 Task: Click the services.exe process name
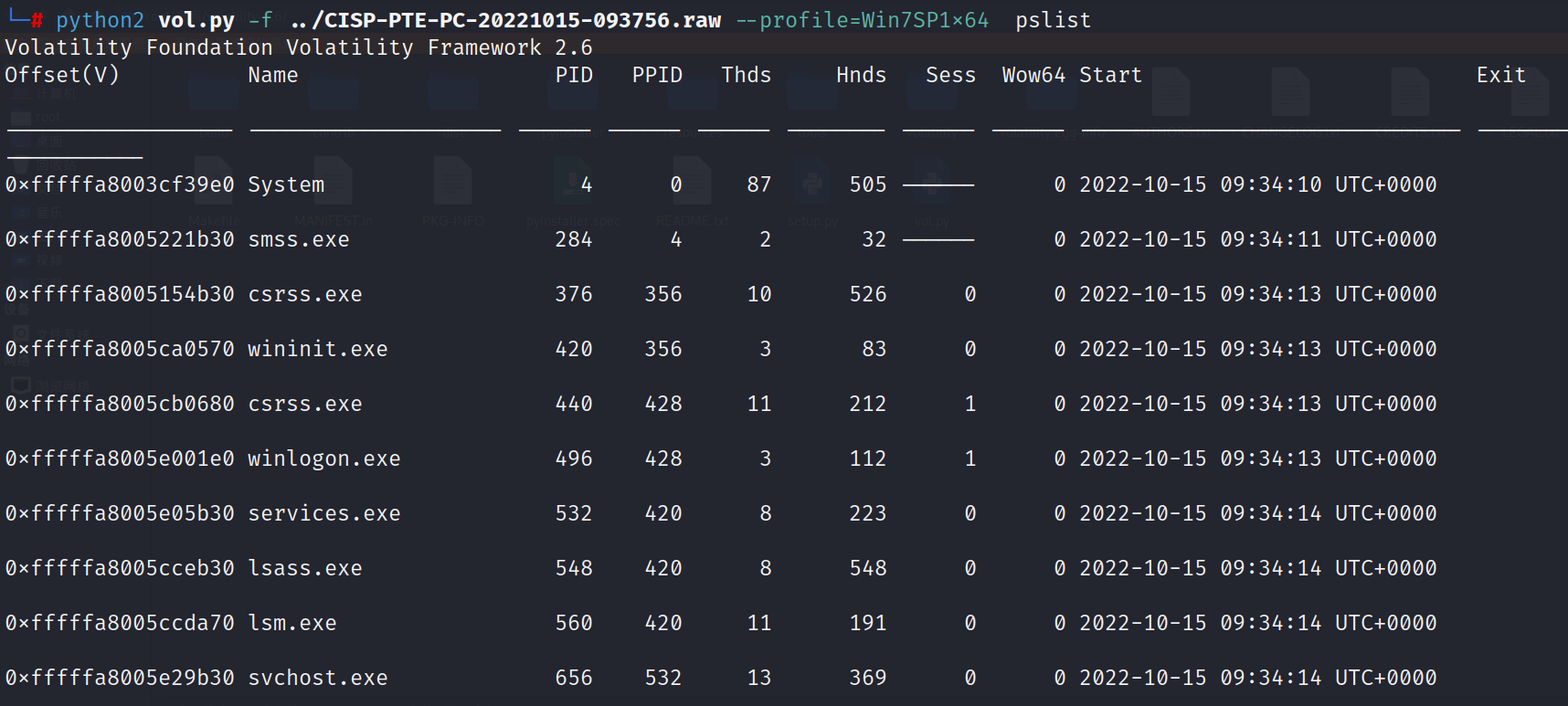click(x=324, y=513)
